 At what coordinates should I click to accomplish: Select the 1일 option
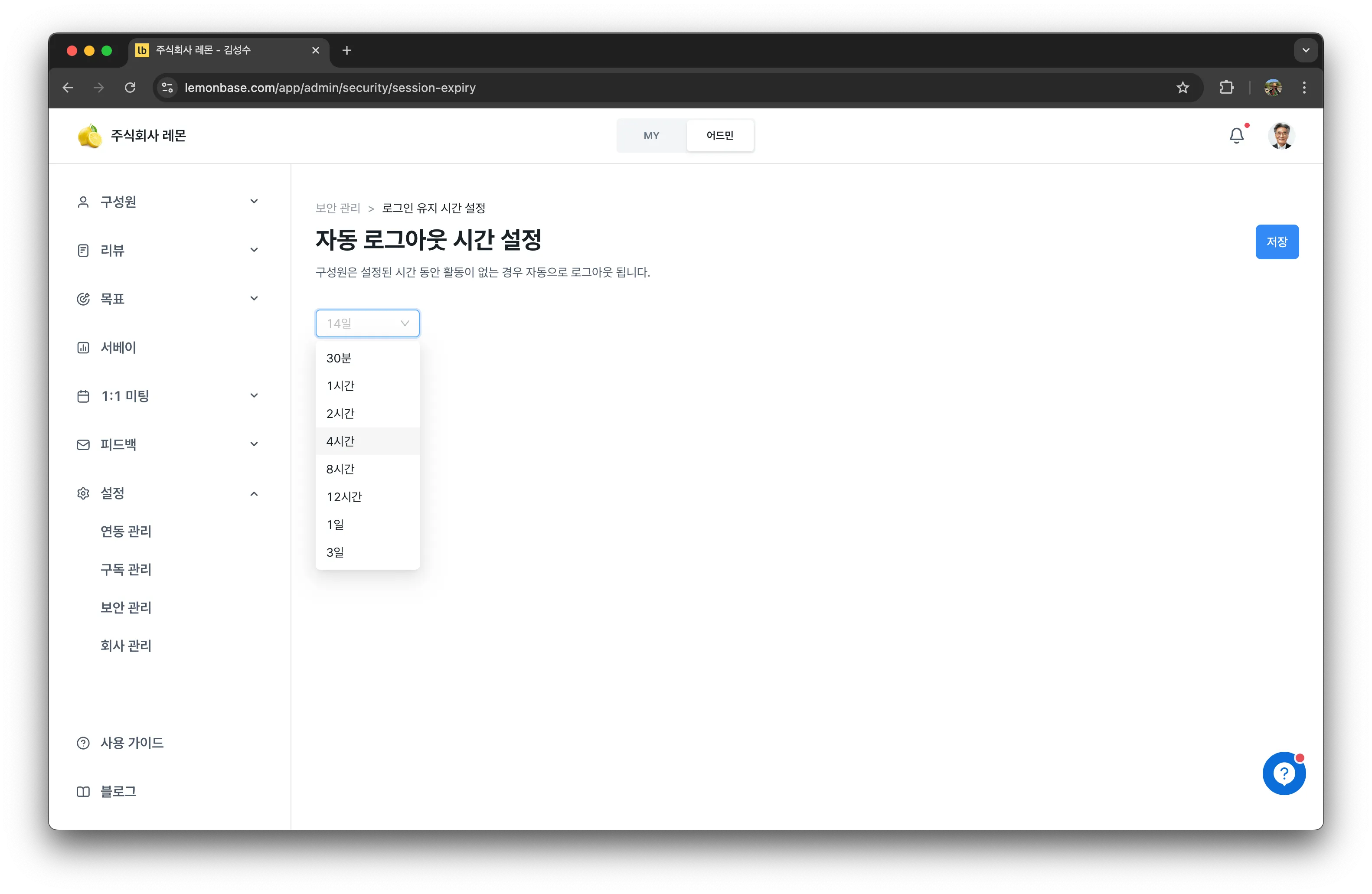(367, 525)
